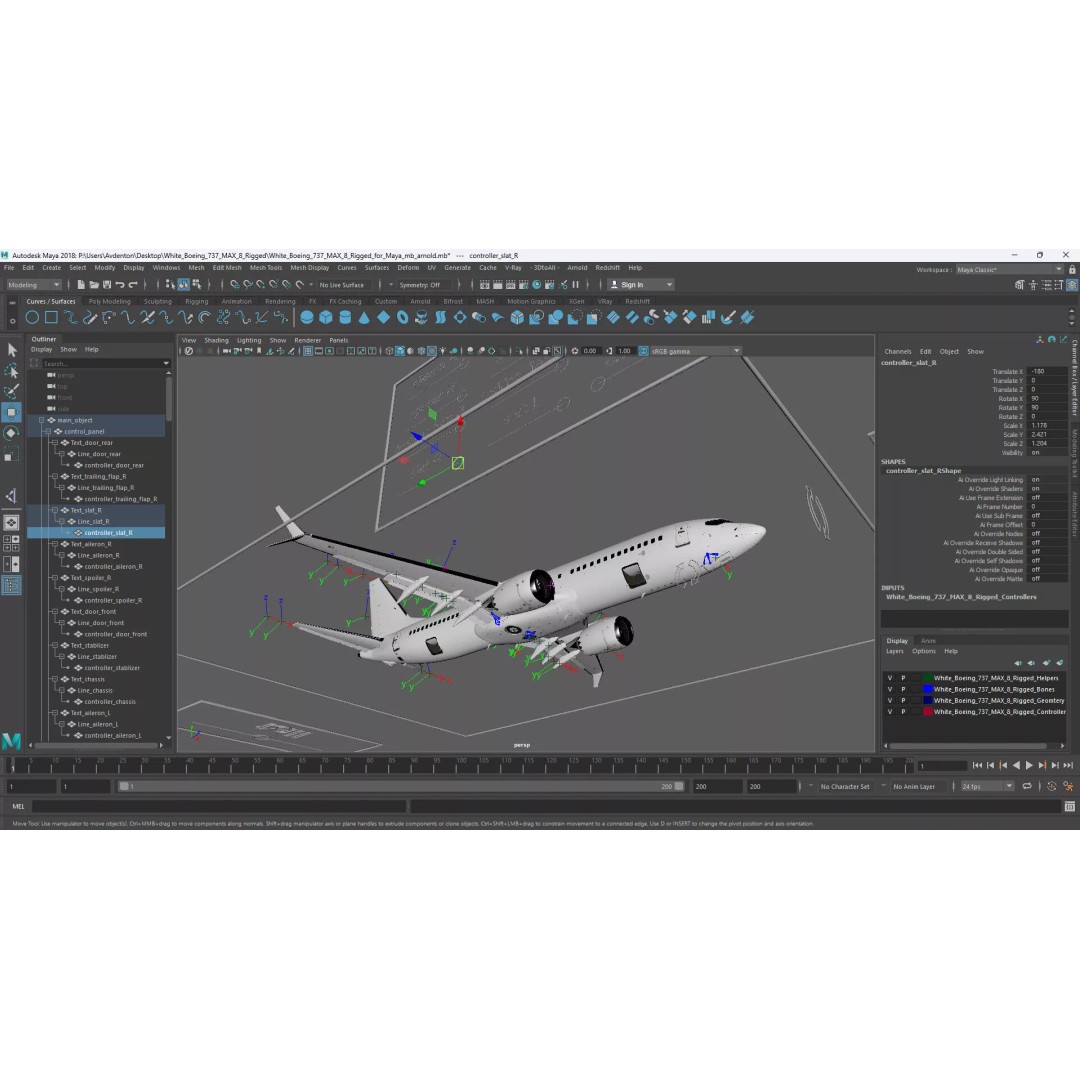Image resolution: width=1080 pixels, height=1080 pixels.
Task: Open the Deform menu
Action: [x=408, y=268]
